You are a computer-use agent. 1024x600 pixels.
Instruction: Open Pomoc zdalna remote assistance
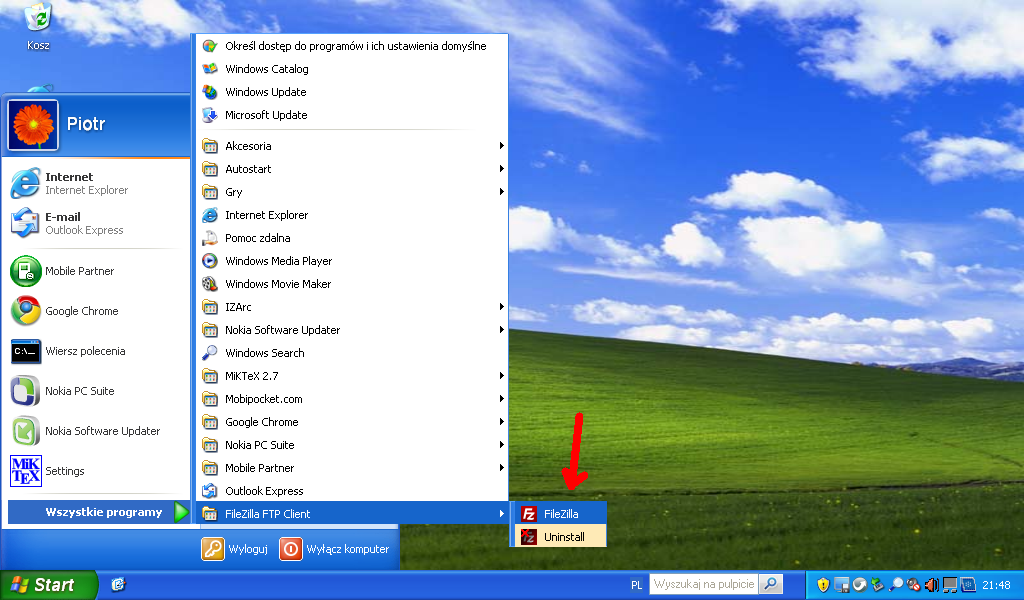point(353,238)
